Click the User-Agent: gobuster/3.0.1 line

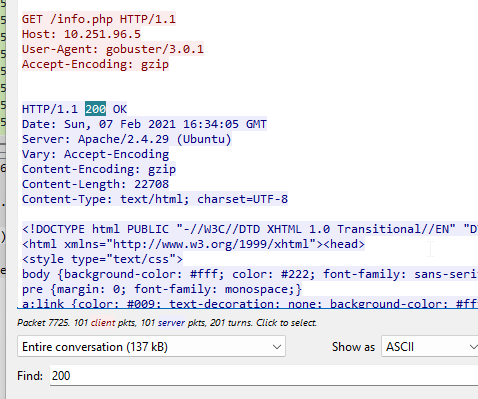coord(113,49)
